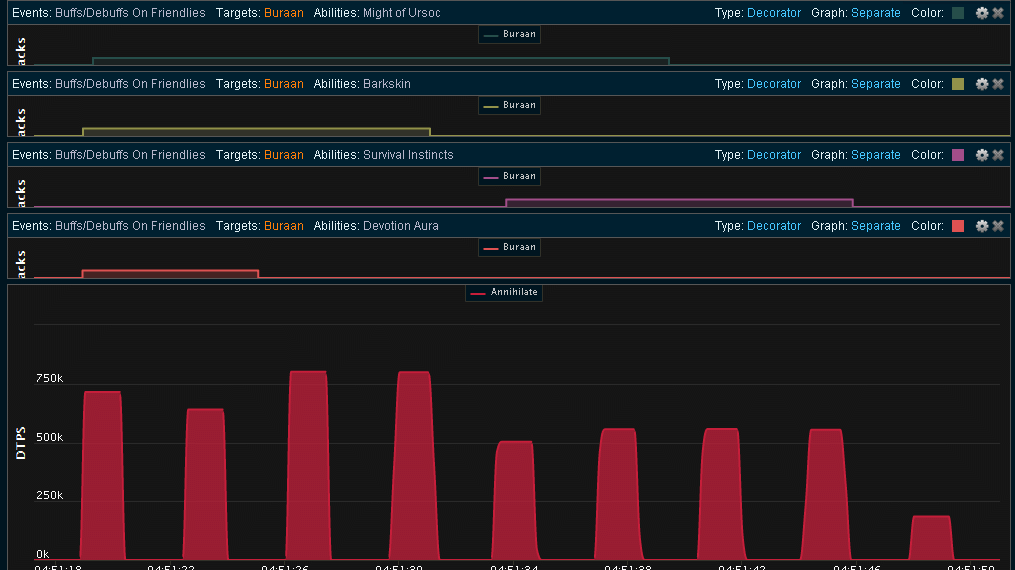Screen dimensions: 1015x570
Task: Open settings gear for Survival Instincts row
Action: [982, 155]
